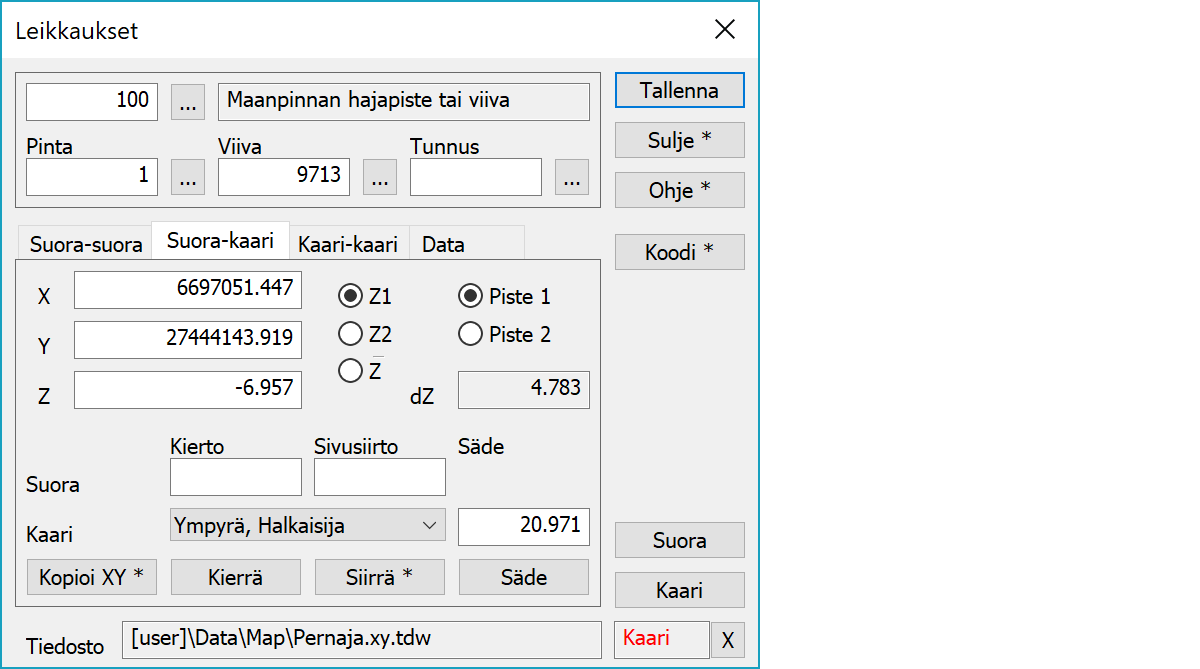The image size is (1200, 669).
Task: Open the Kaari-kaari tab
Action: (348, 245)
